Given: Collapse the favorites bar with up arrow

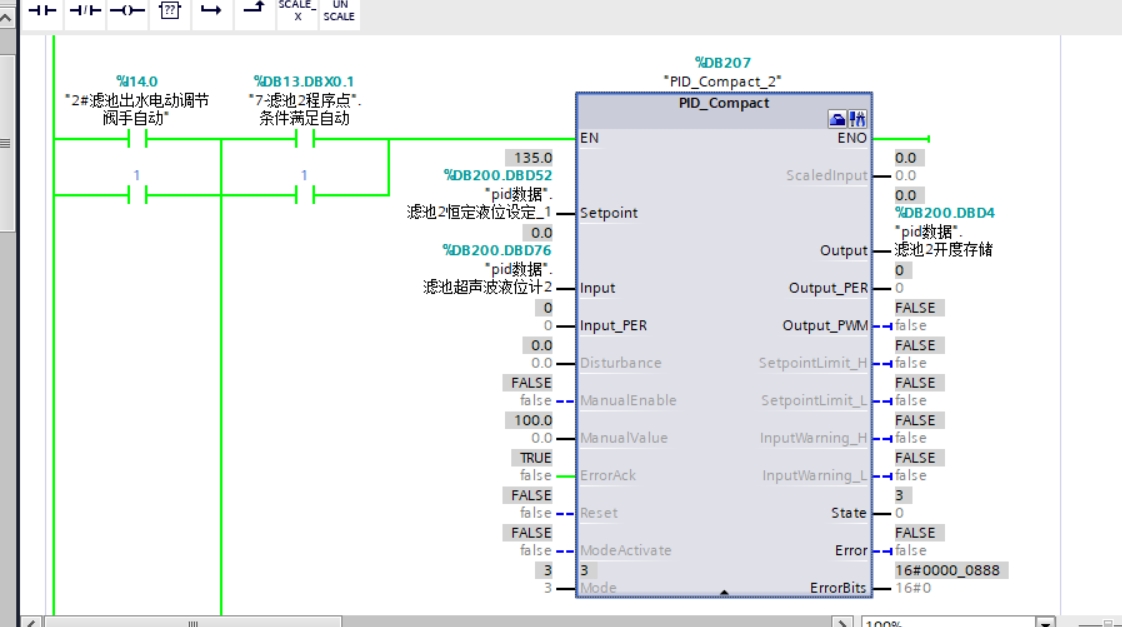Looking at the screenshot, I should pos(8,16).
